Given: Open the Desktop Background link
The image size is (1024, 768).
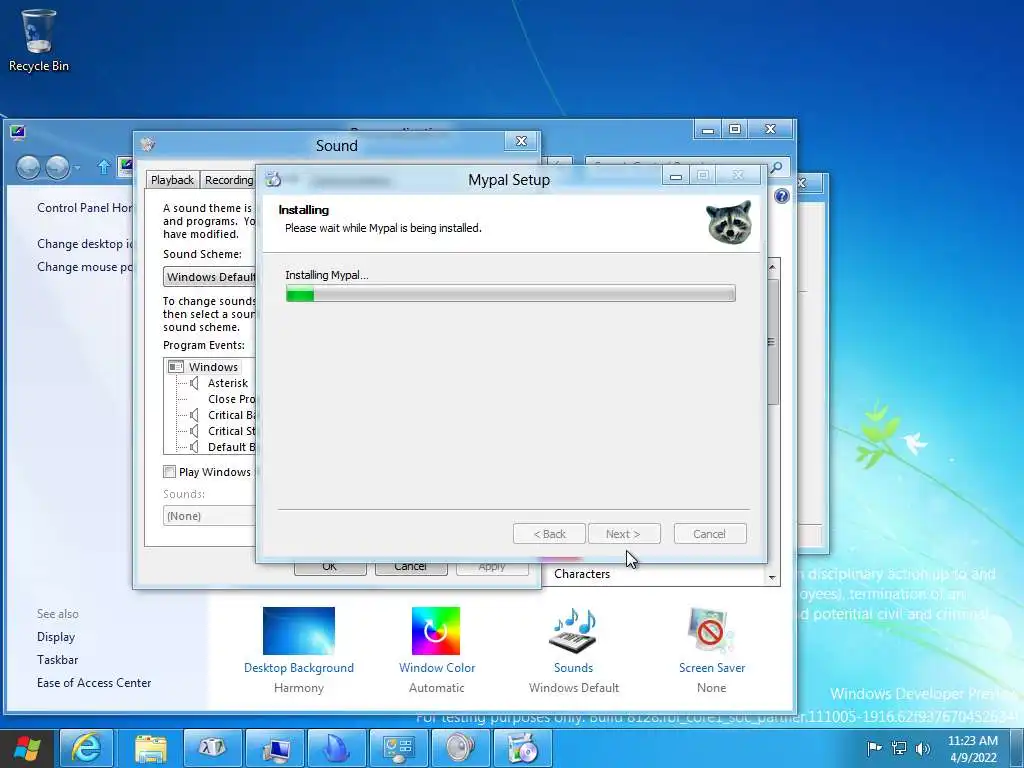Looking at the screenshot, I should click(x=298, y=667).
